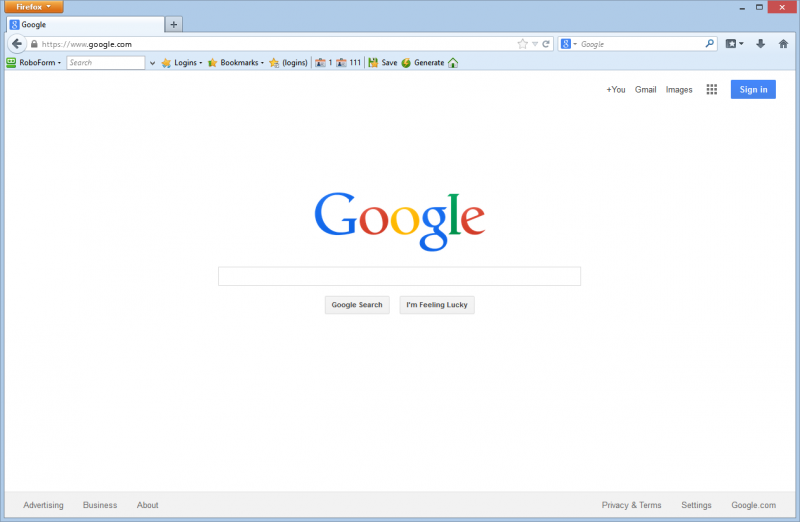800x522 pixels.
Task: Open the About footer link
Action: (x=147, y=505)
